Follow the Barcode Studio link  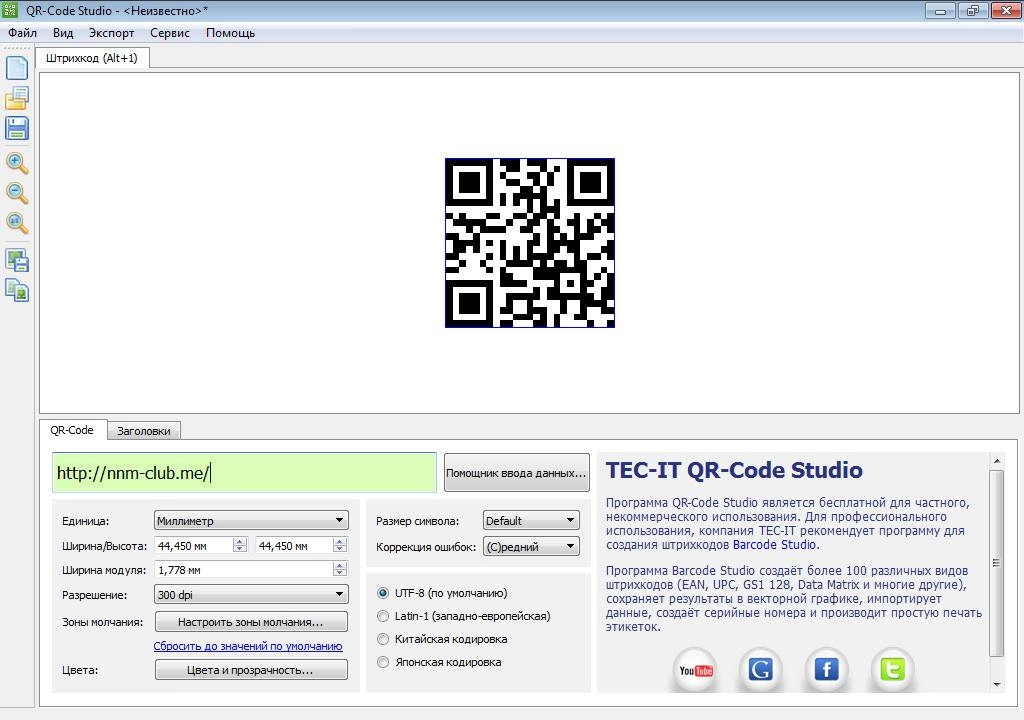coord(774,545)
